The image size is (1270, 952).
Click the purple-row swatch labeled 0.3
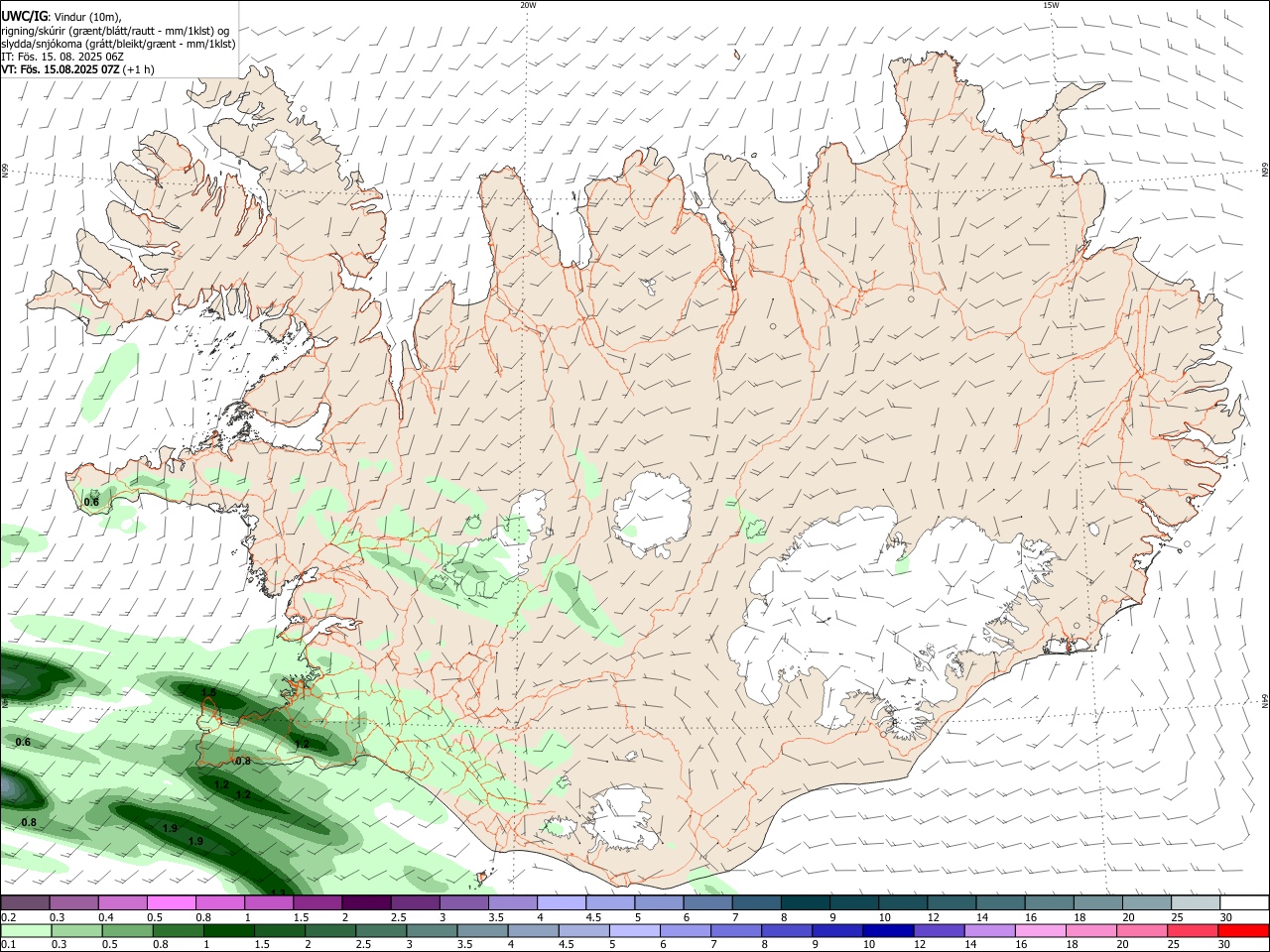pos(74,903)
